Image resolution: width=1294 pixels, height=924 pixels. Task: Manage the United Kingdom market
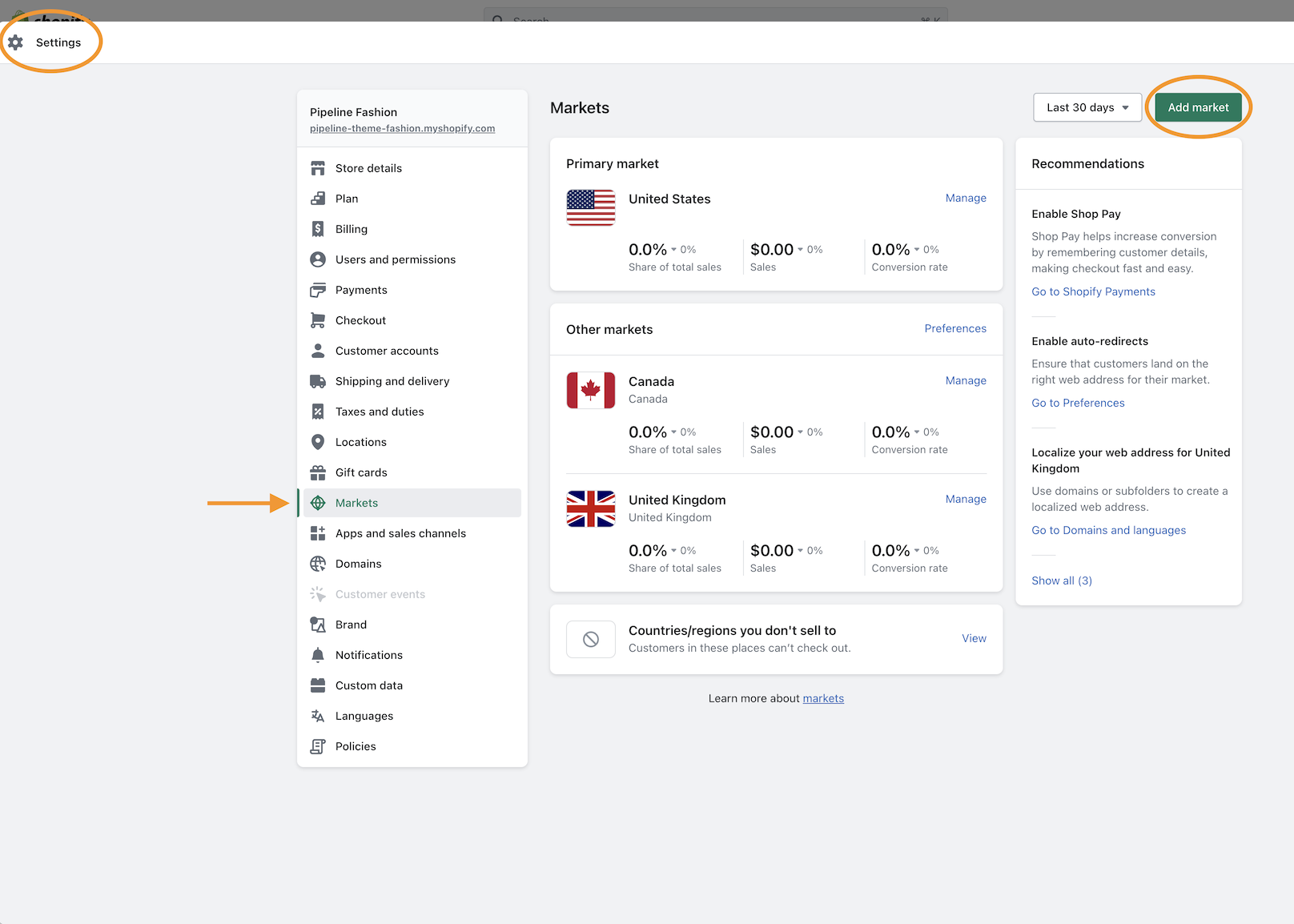click(x=965, y=499)
